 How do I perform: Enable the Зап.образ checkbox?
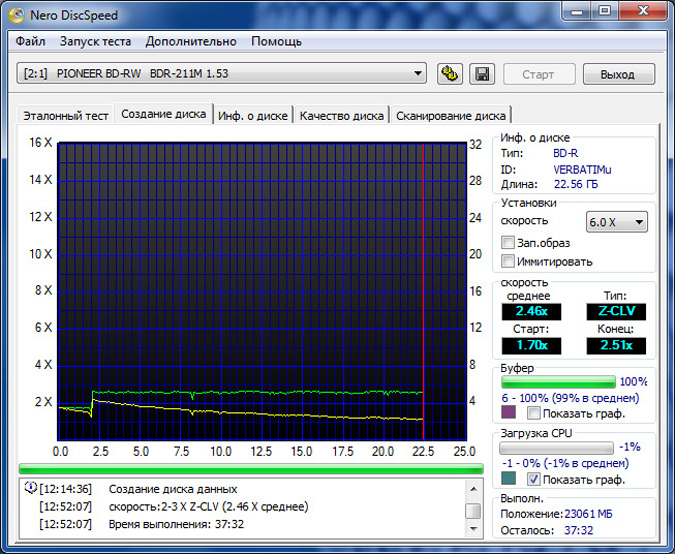(x=508, y=242)
